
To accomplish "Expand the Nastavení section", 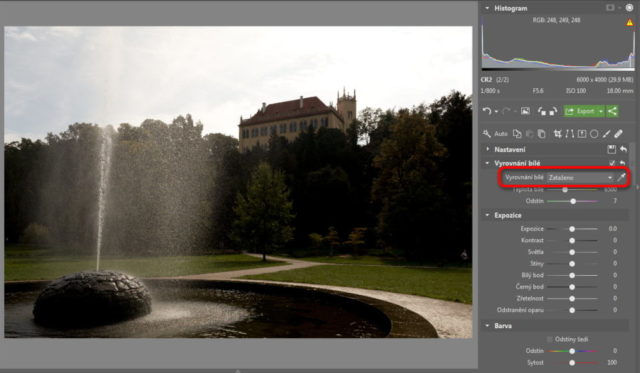I will [x=487, y=149].
